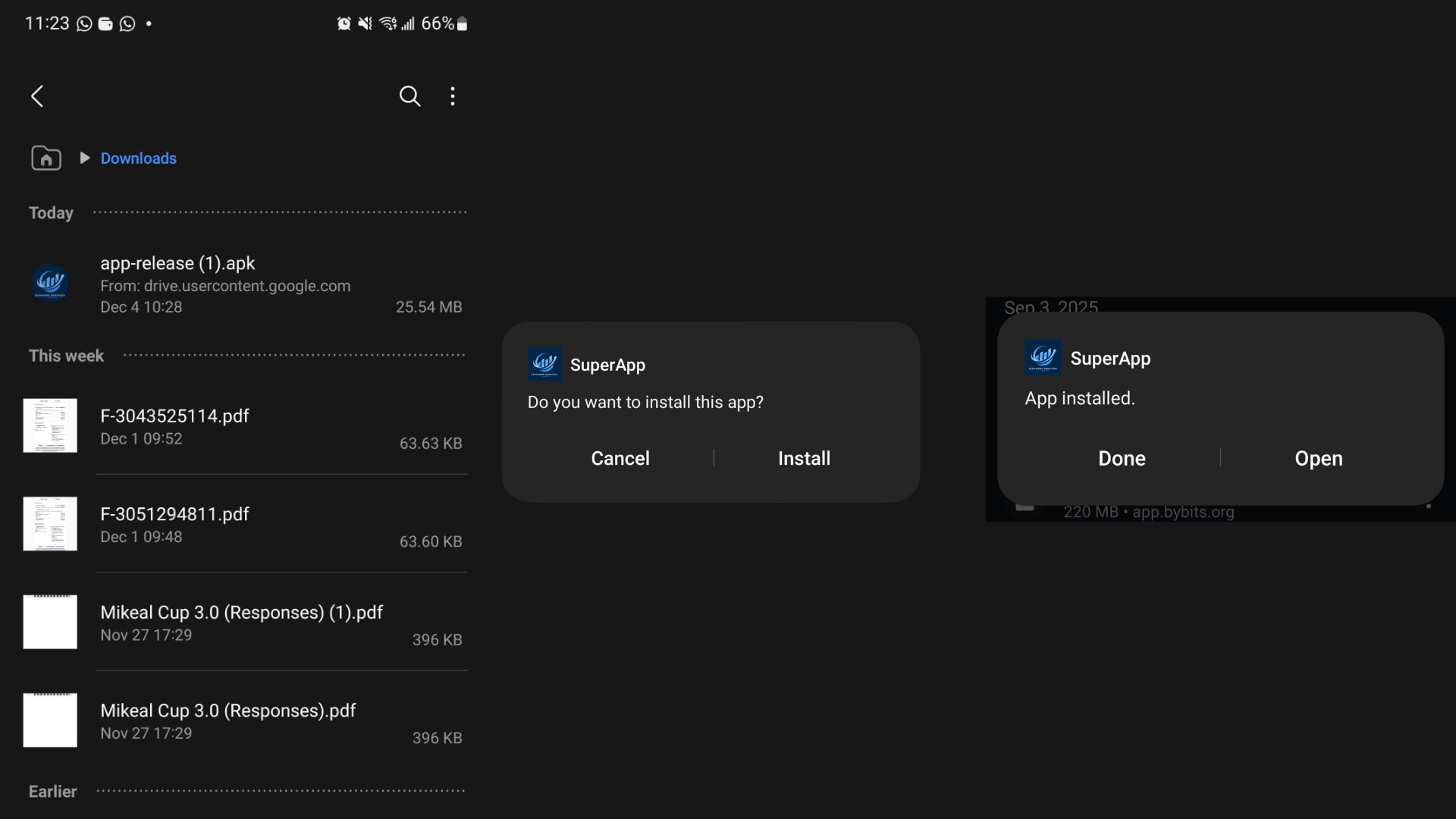Tap the home storage folder icon

[x=46, y=158]
